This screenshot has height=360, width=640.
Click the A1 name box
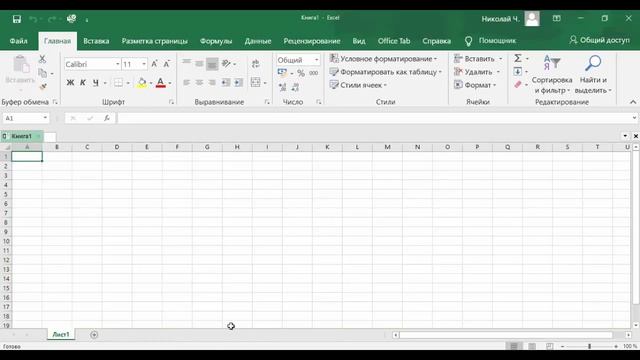coord(25,118)
